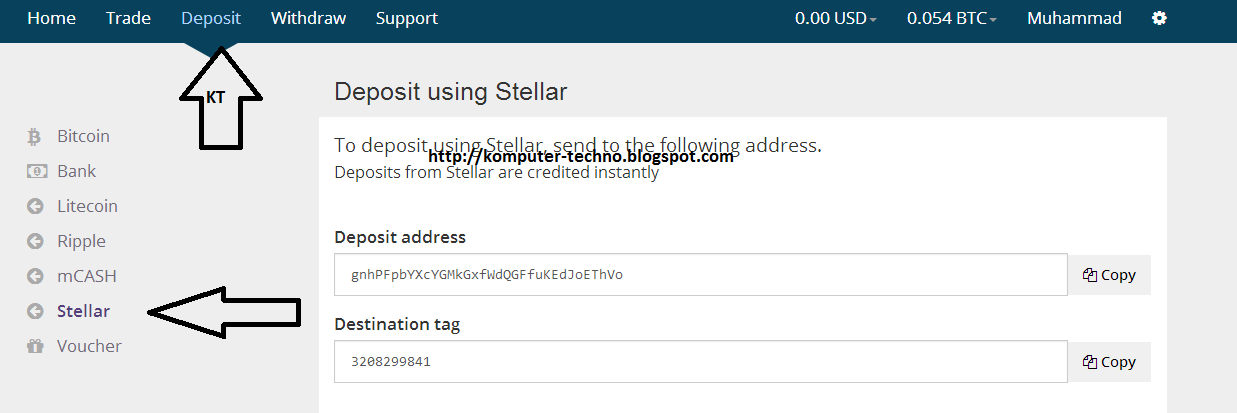
Task: Click the destination tag field
Action: [700, 362]
